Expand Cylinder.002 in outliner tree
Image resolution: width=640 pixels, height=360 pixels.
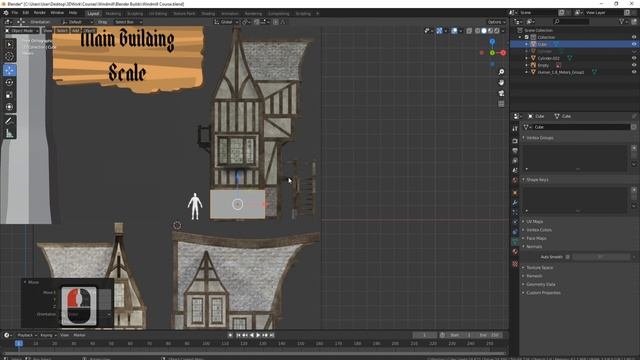[x=527, y=58]
